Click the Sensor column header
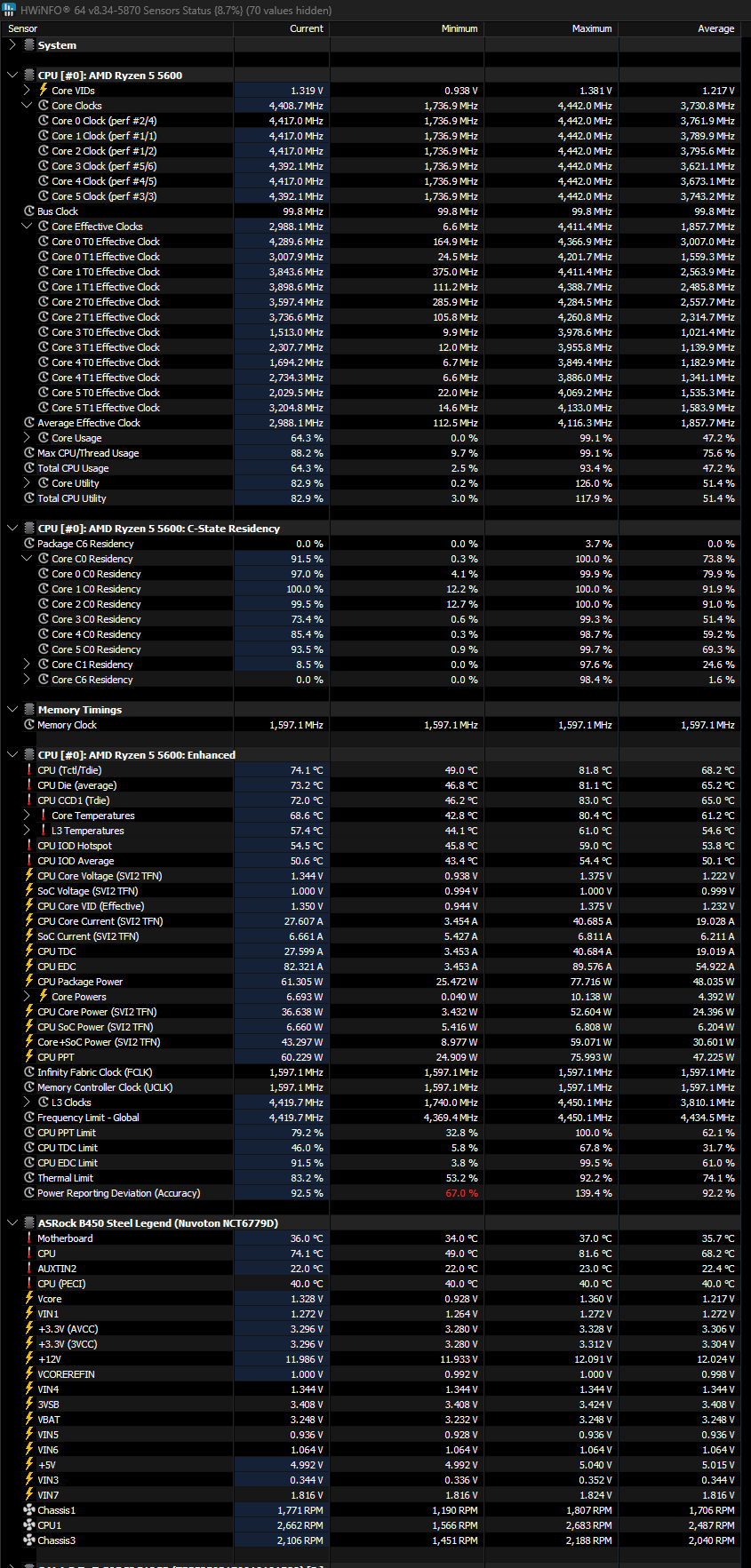This screenshot has width=751, height=1568. [x=116, y=28]
